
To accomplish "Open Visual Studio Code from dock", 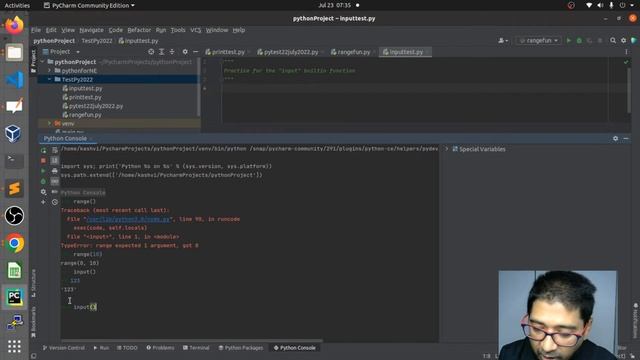I will pos(14,80).
